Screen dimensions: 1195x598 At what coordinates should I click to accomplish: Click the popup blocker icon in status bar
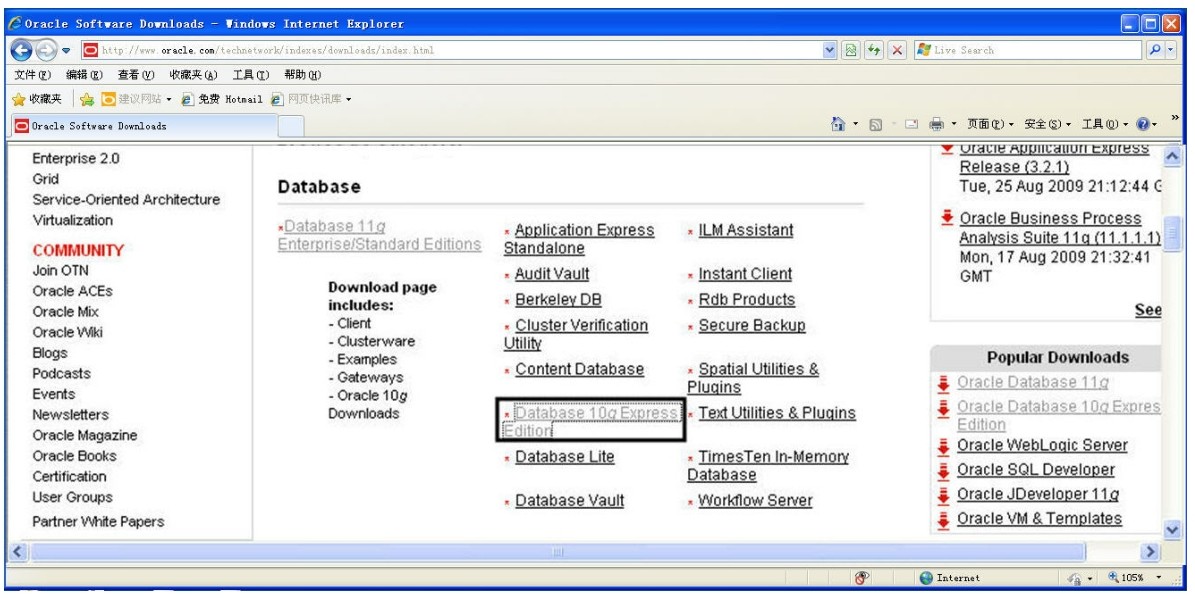tap(862, 578)
